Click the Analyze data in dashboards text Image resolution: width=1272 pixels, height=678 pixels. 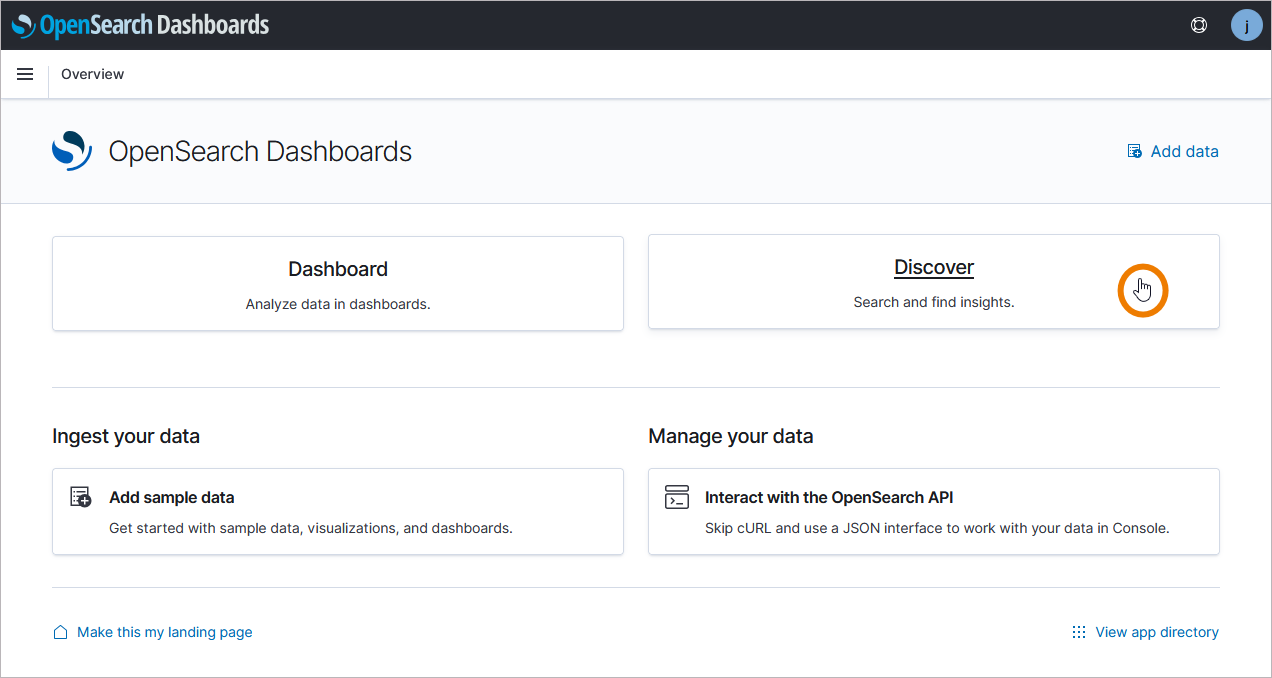tap(338, 304)
